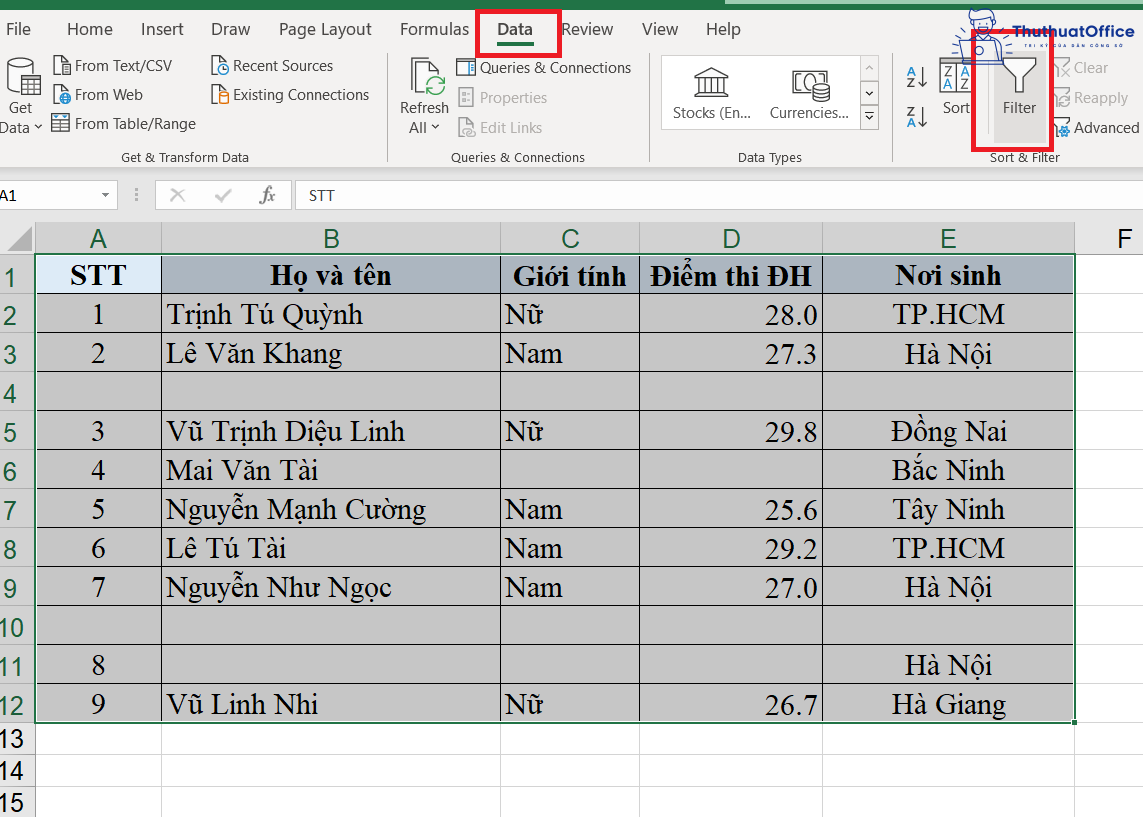Click Reapply filter
Screen dimensions: 1143x817
pyautogui.click(x=1091, y=98)
